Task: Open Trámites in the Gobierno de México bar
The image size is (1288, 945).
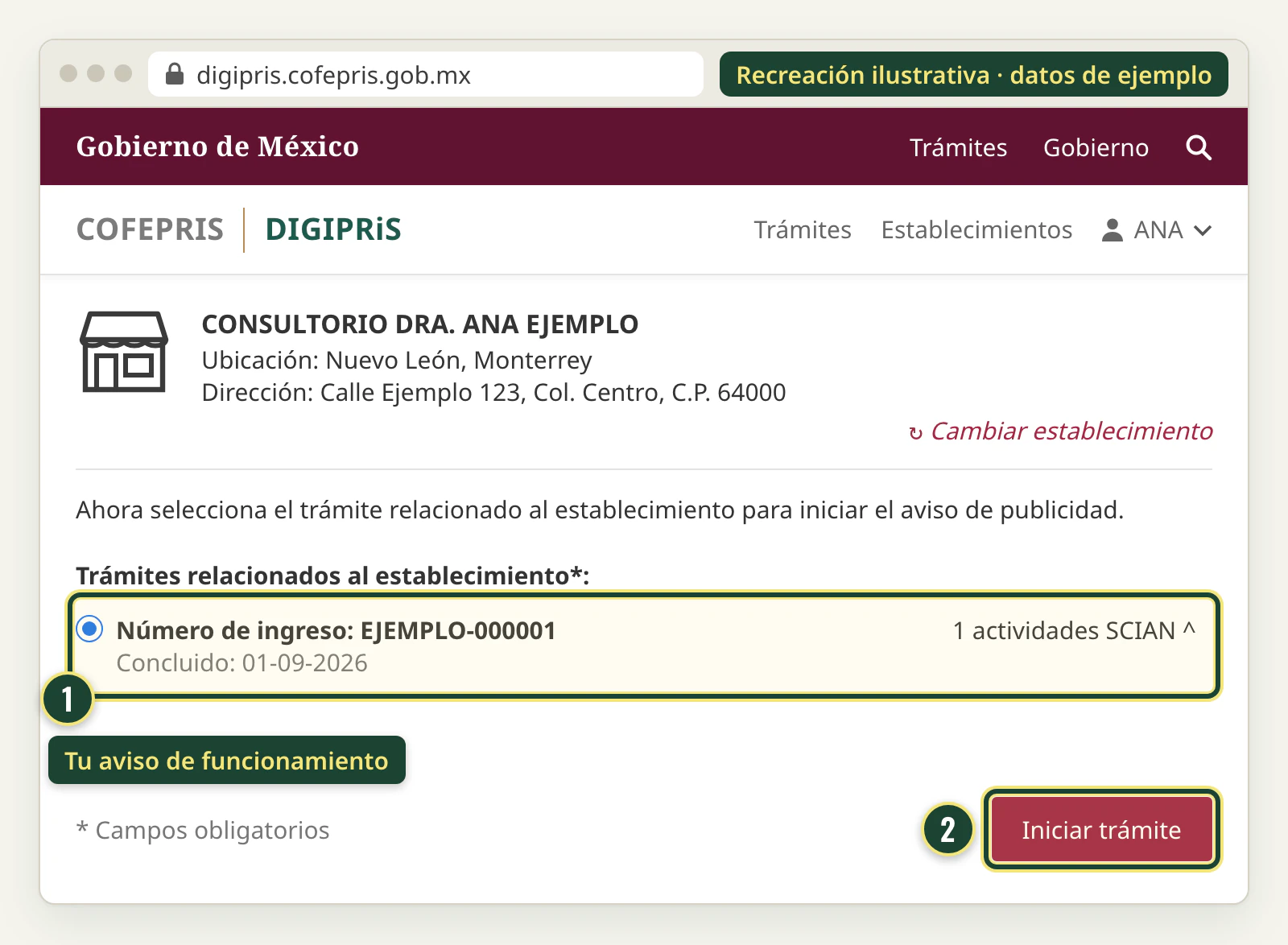Action: (x=958, y=147)
